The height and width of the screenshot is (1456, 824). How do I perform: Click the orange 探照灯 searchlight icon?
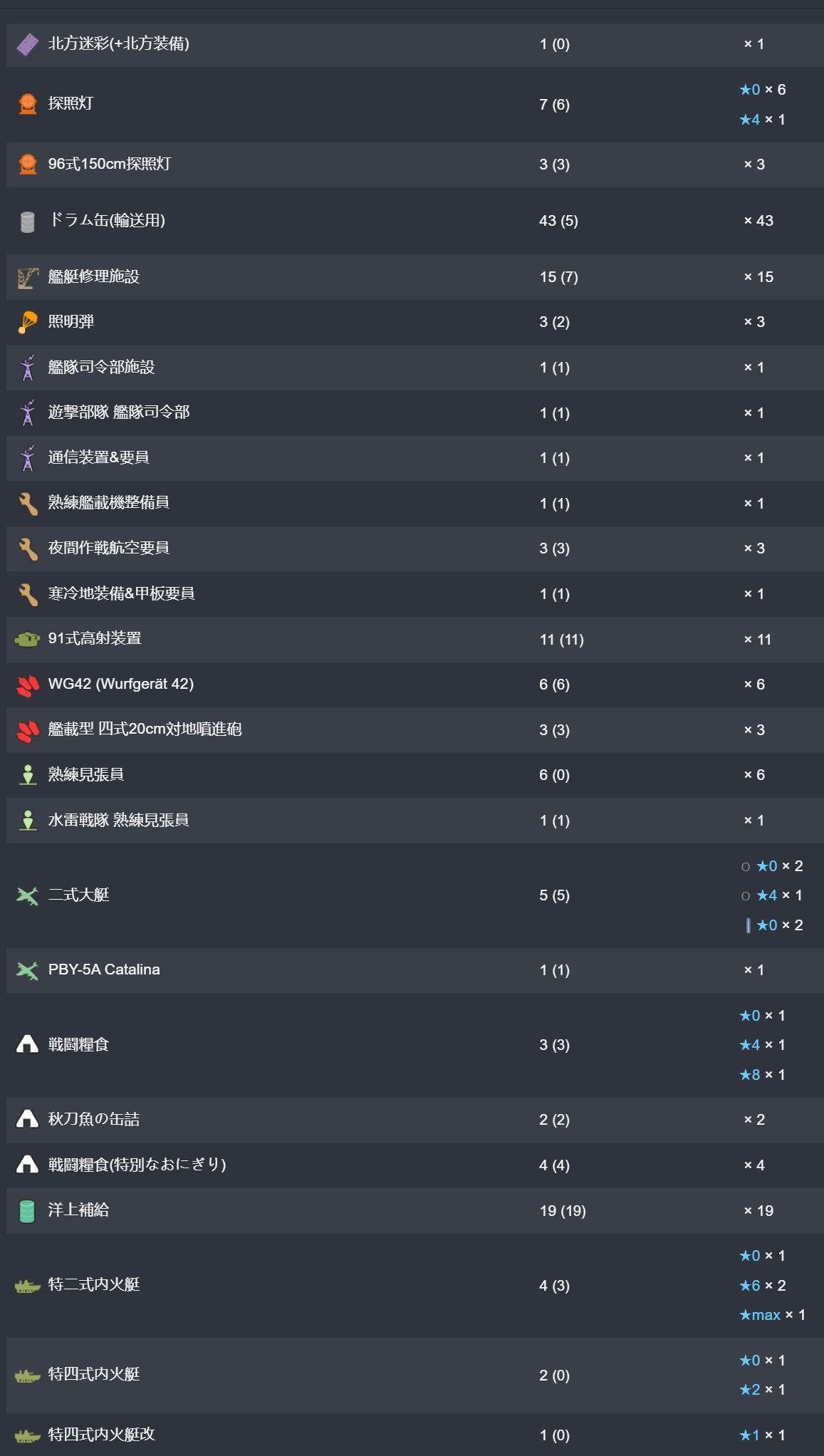click(28, 104)
